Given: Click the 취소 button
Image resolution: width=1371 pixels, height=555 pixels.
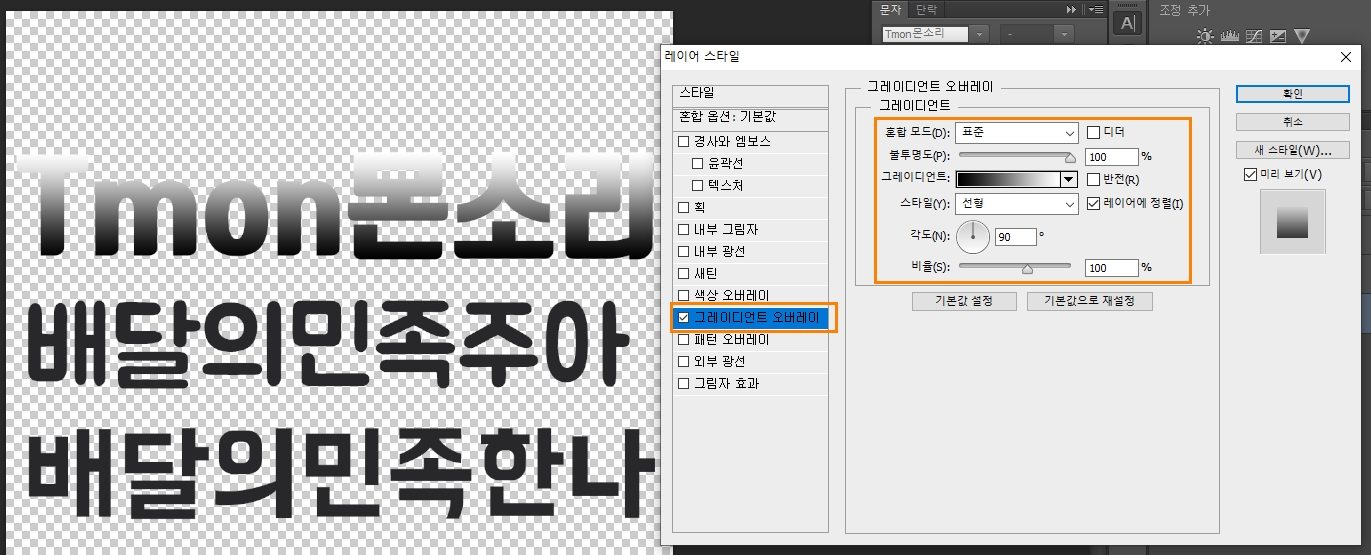Looking at the screenshot, I should [x=1293, y=122].
